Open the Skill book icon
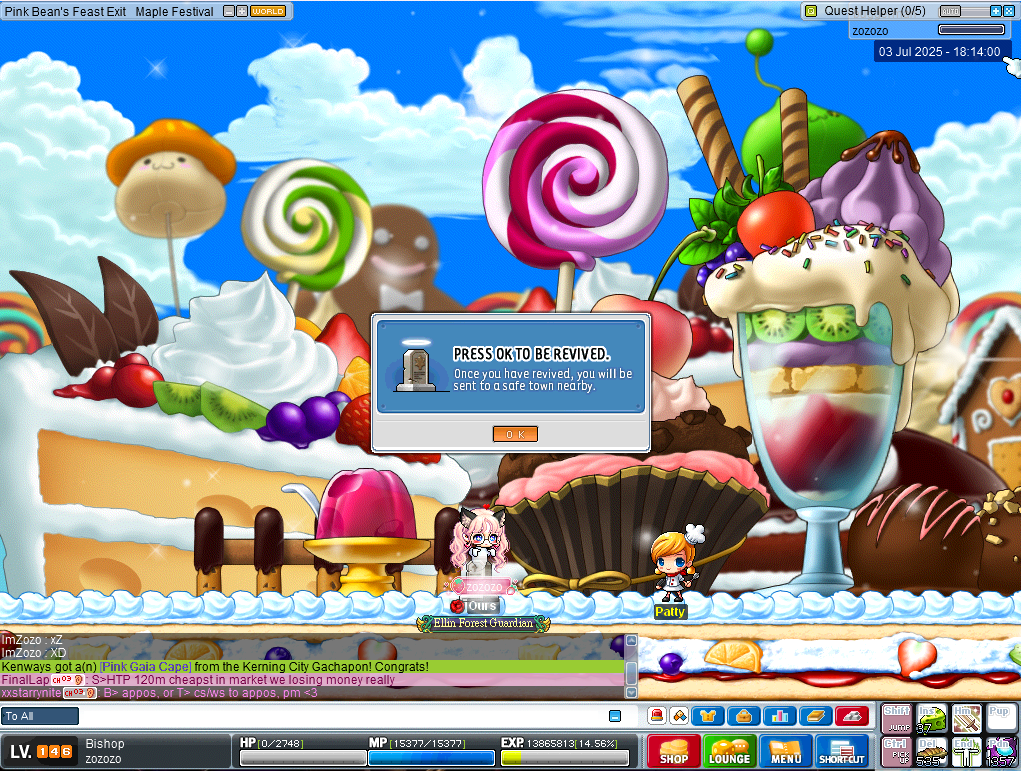Image resolution: width=1021 pixels, height=771 pixels. tap(815, 716)
